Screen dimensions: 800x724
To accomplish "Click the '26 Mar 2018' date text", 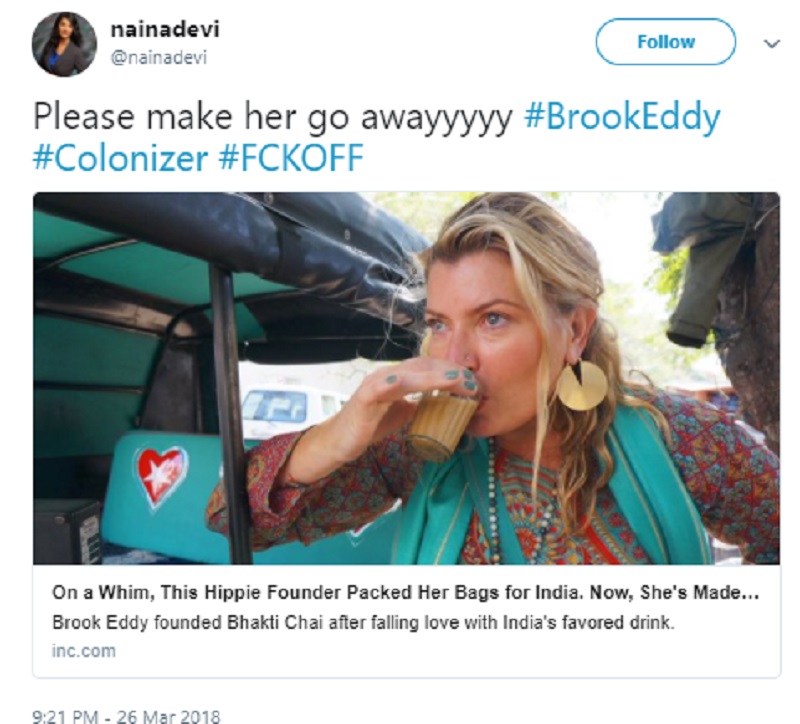I will click(168, 716).
